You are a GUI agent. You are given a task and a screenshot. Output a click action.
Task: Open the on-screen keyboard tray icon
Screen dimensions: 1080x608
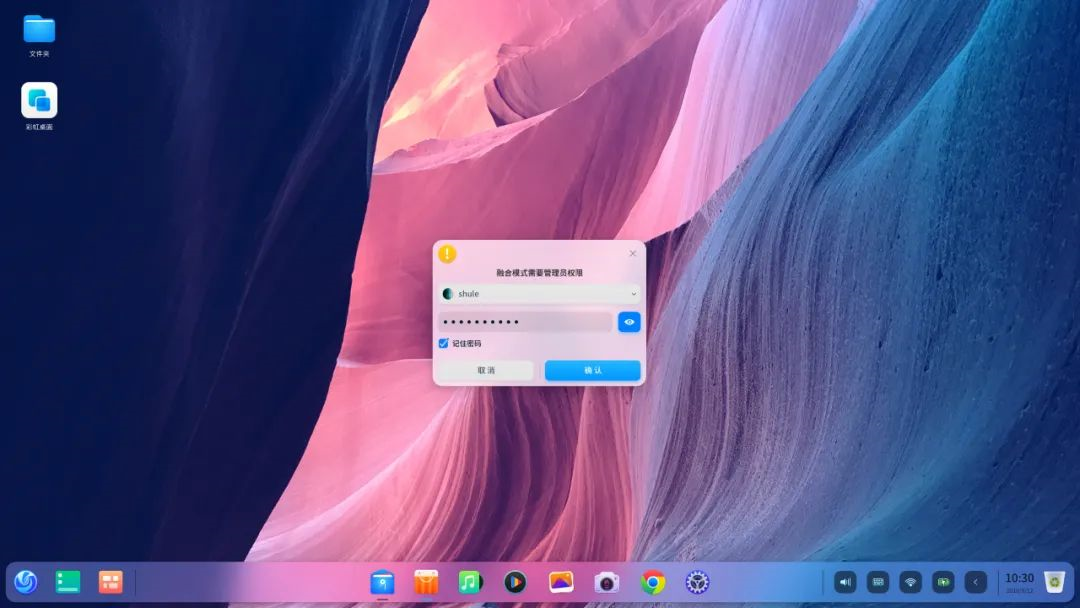pos(878,582)
